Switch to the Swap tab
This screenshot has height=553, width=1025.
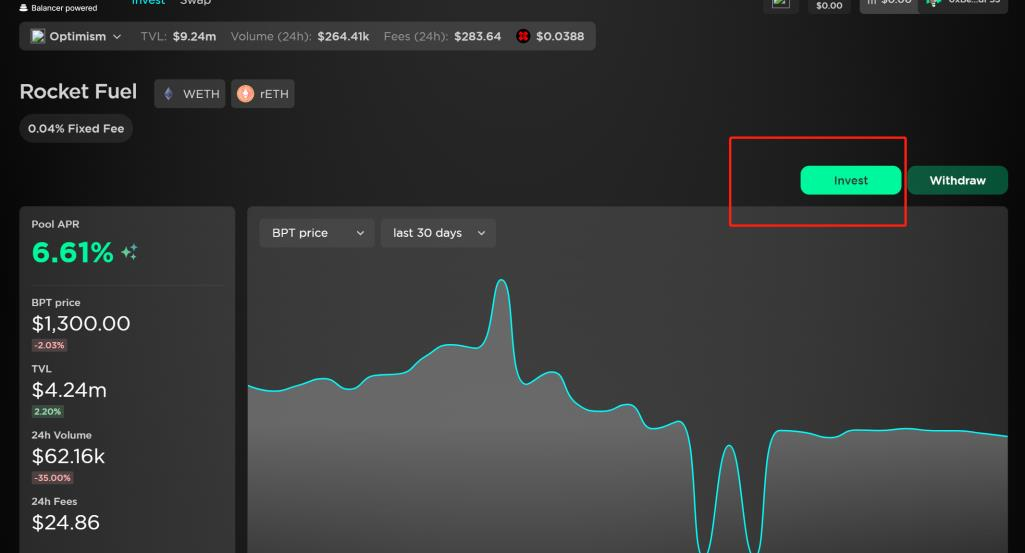[x=195, y=3]
